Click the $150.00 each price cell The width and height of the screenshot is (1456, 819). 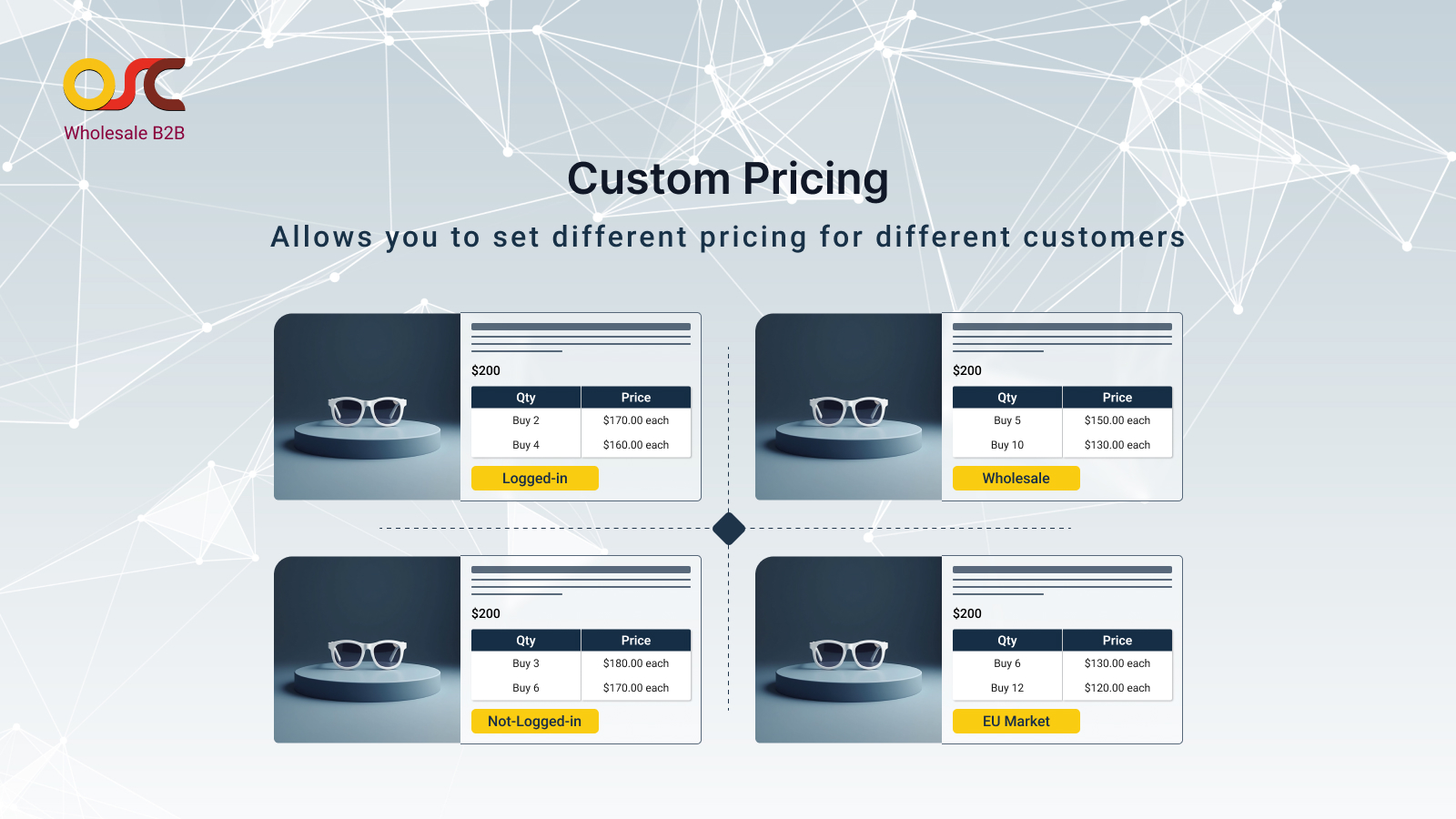click(x=1117, y=420)
